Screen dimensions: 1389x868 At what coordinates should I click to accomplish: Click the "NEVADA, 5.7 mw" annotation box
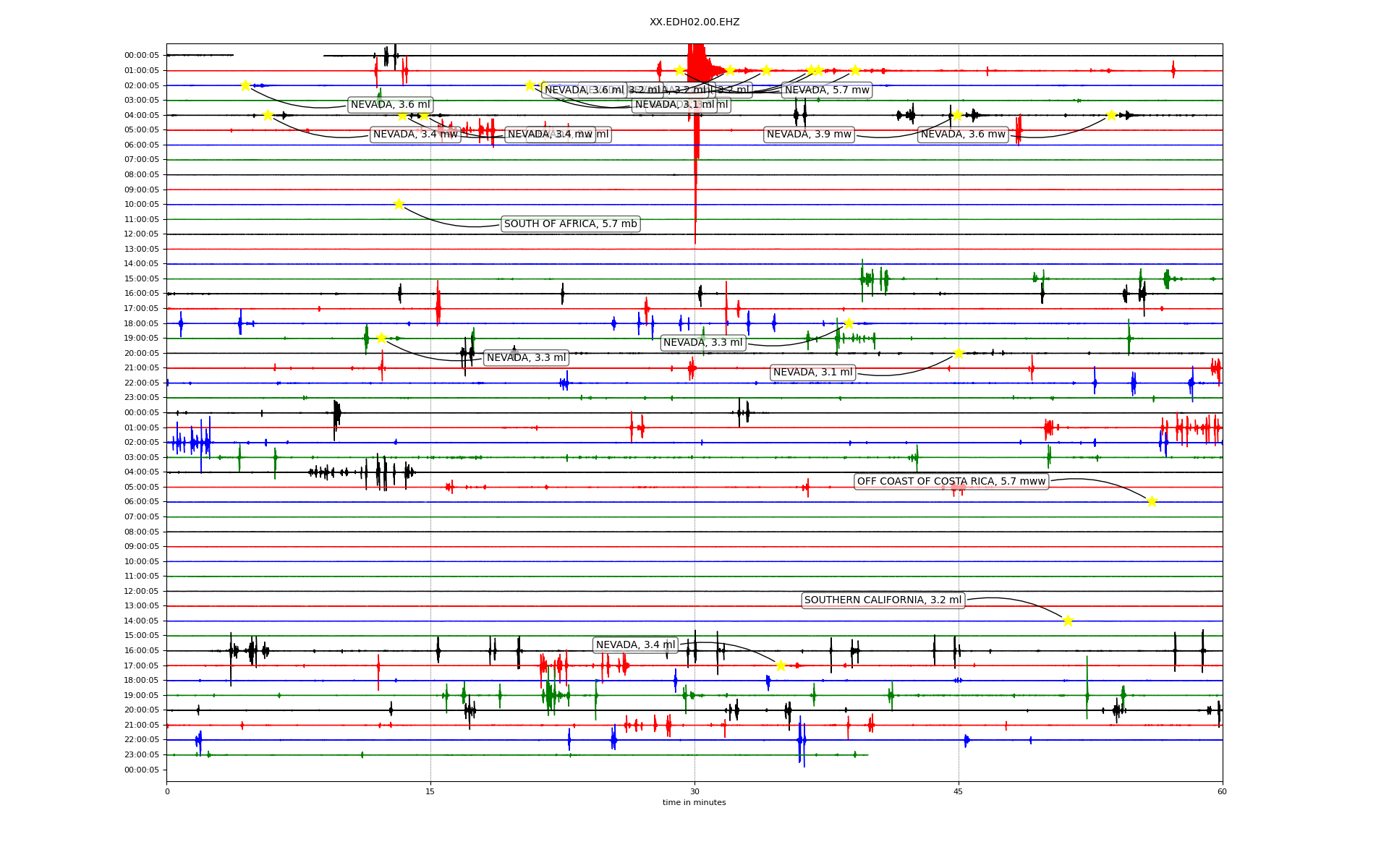tap(826, 90)
